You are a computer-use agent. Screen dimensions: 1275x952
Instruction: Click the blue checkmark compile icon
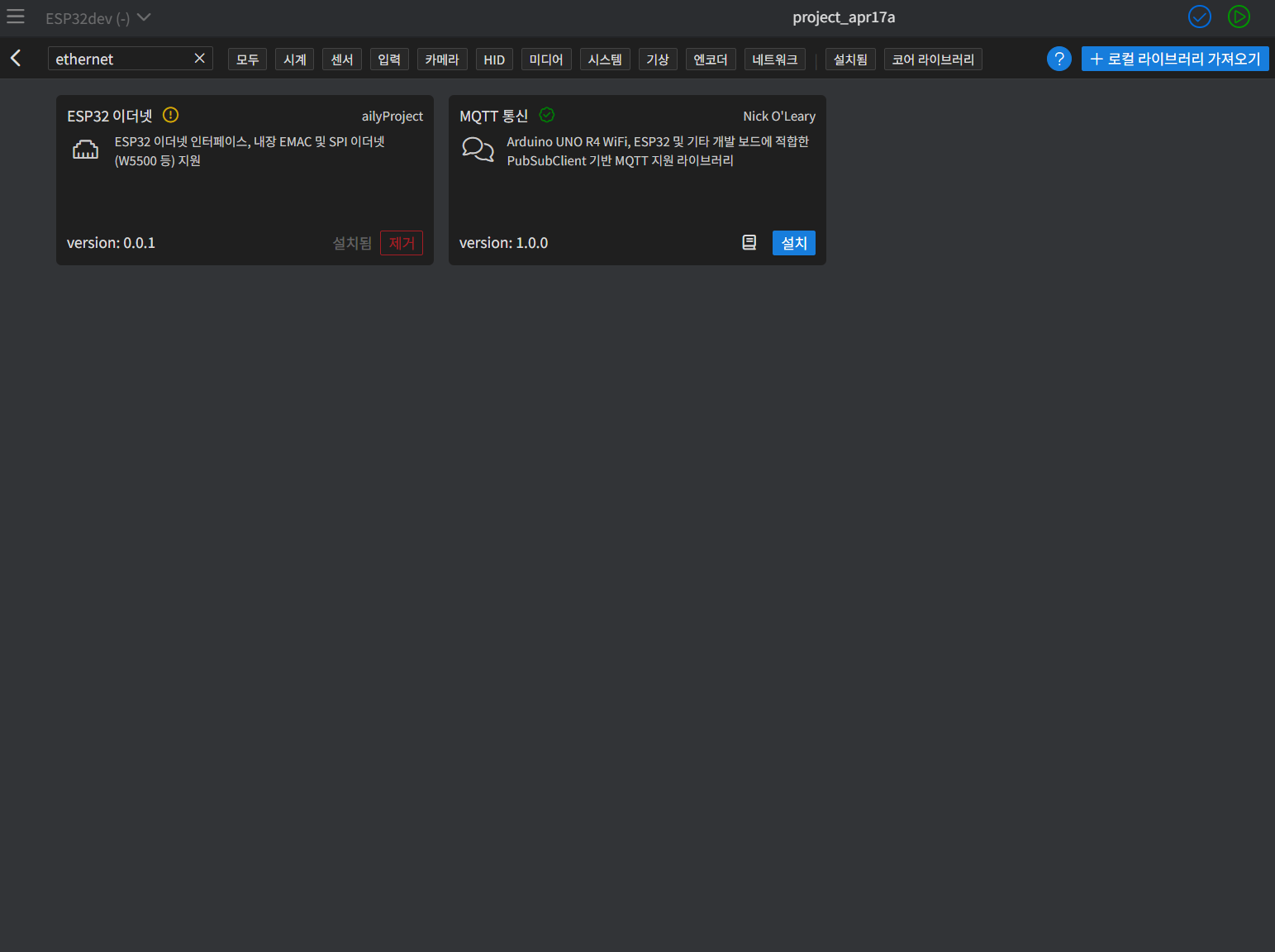pos(1199,17)
